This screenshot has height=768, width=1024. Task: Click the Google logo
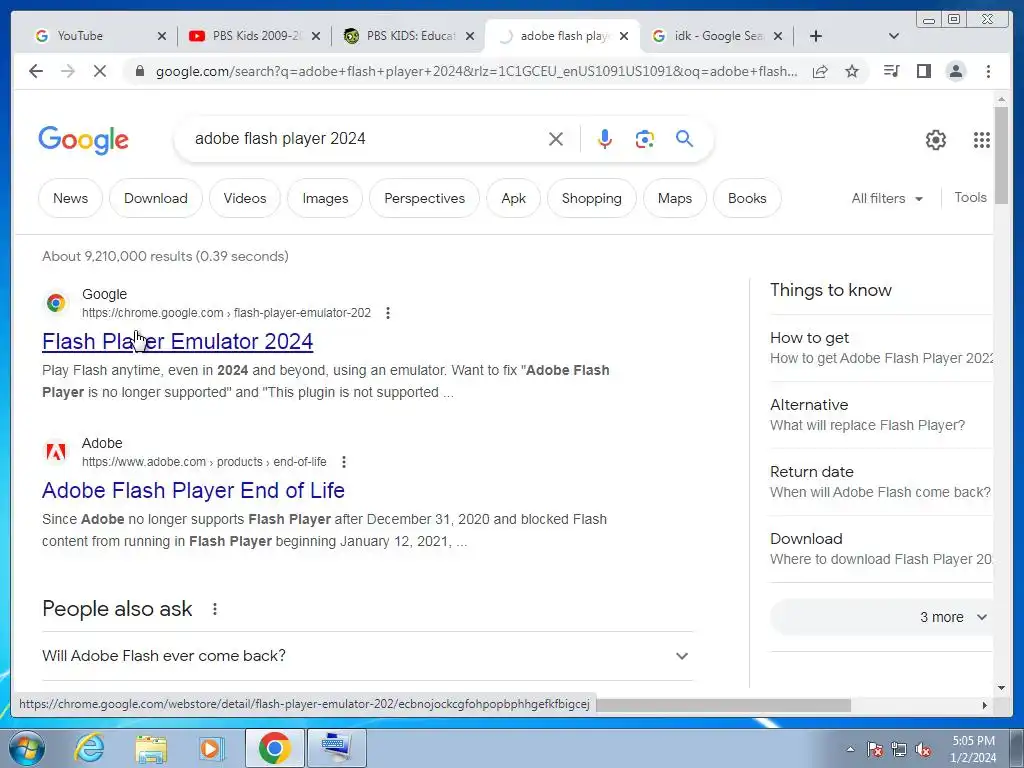84,140
